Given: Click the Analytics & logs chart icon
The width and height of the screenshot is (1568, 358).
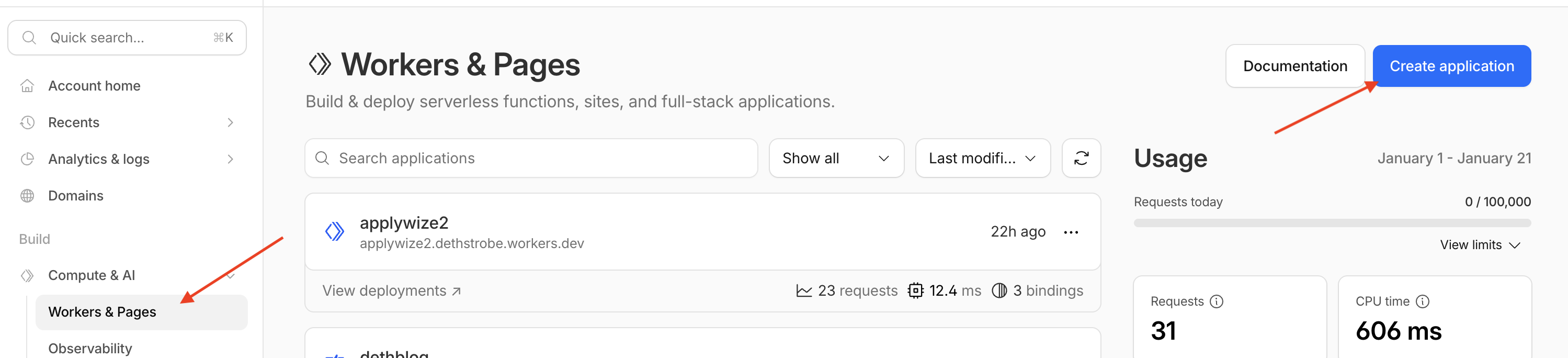Looking at the screenshot, I should 27,159.
